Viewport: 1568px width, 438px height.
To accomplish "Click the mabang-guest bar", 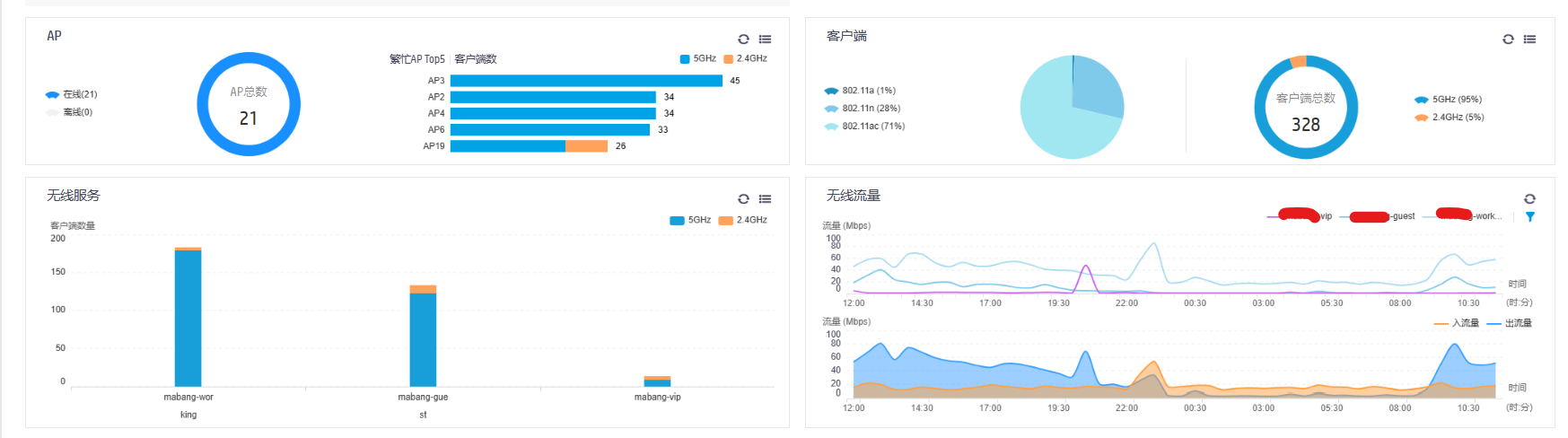I will (423, 336).
